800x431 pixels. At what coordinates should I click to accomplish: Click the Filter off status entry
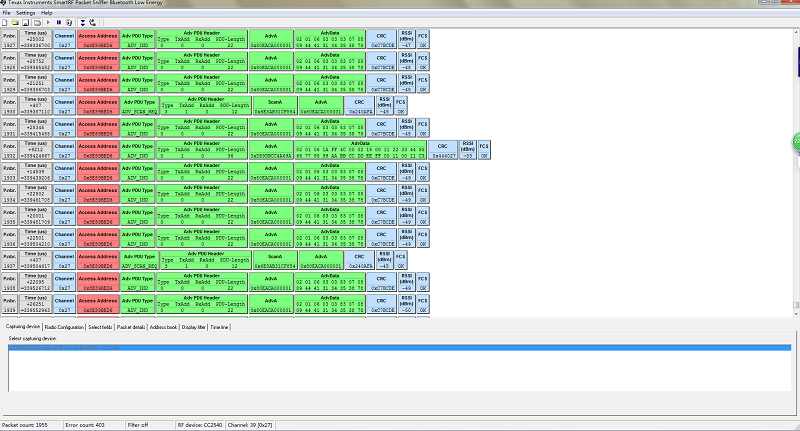(150, 425)
